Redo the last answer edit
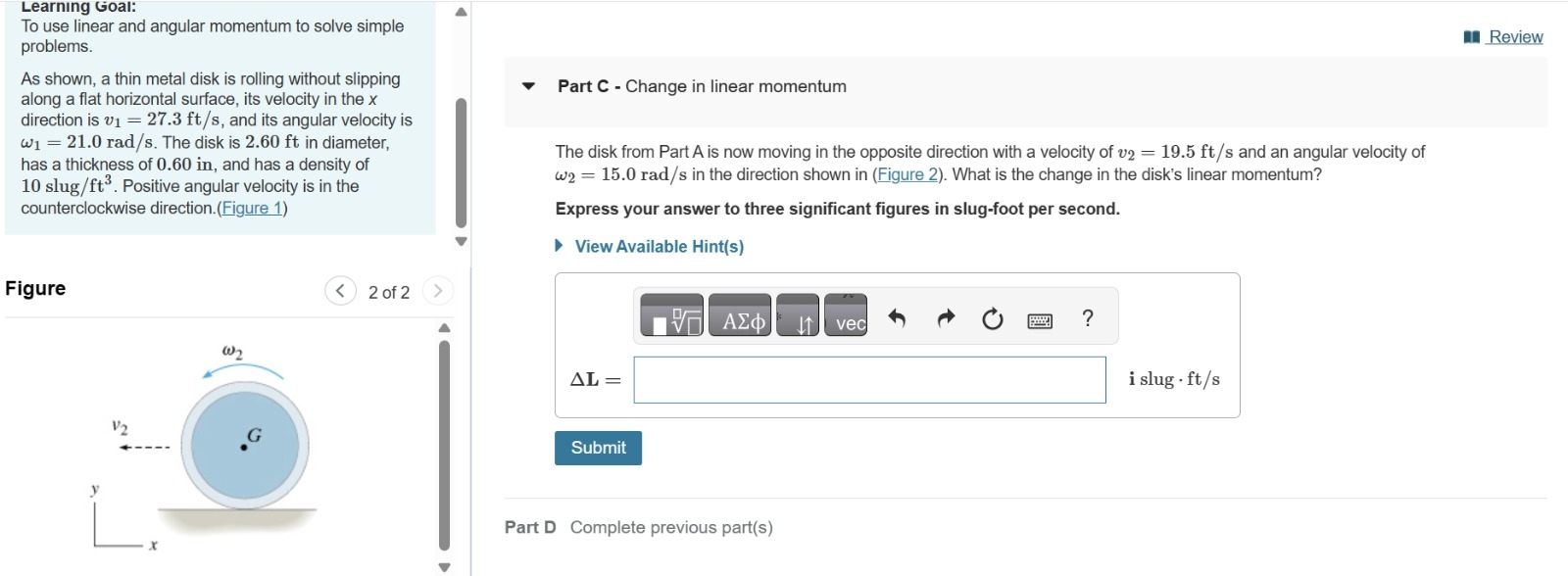Screen dimensions: 1568x576 [x=947, y=318]
